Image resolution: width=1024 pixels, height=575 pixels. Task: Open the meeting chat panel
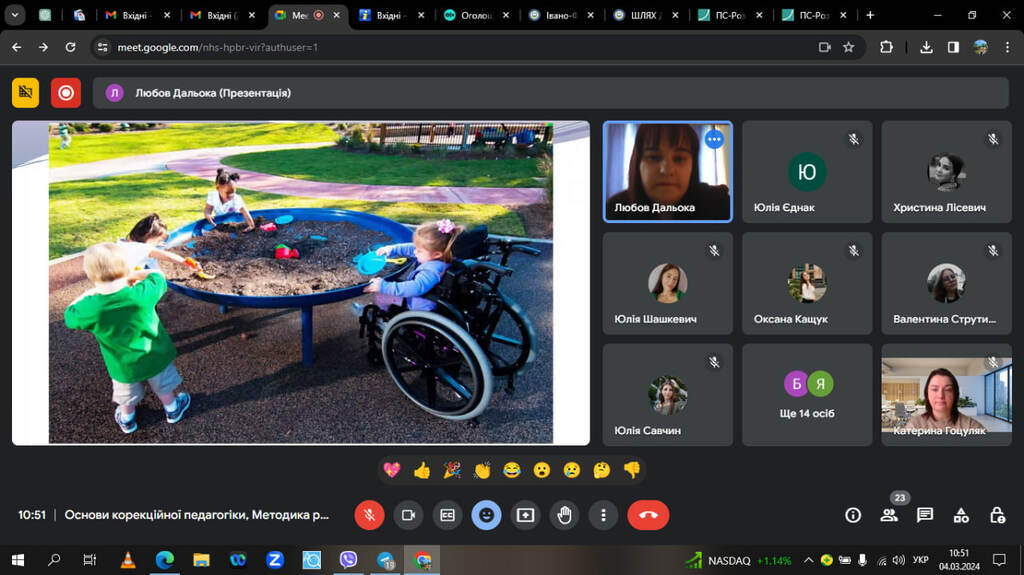(925, 515)
